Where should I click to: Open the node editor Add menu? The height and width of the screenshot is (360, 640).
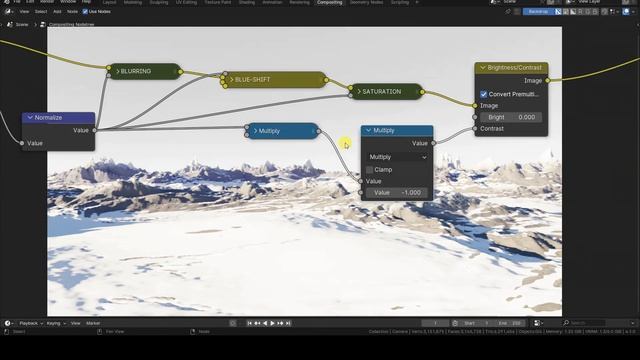[x=57, y=12]
